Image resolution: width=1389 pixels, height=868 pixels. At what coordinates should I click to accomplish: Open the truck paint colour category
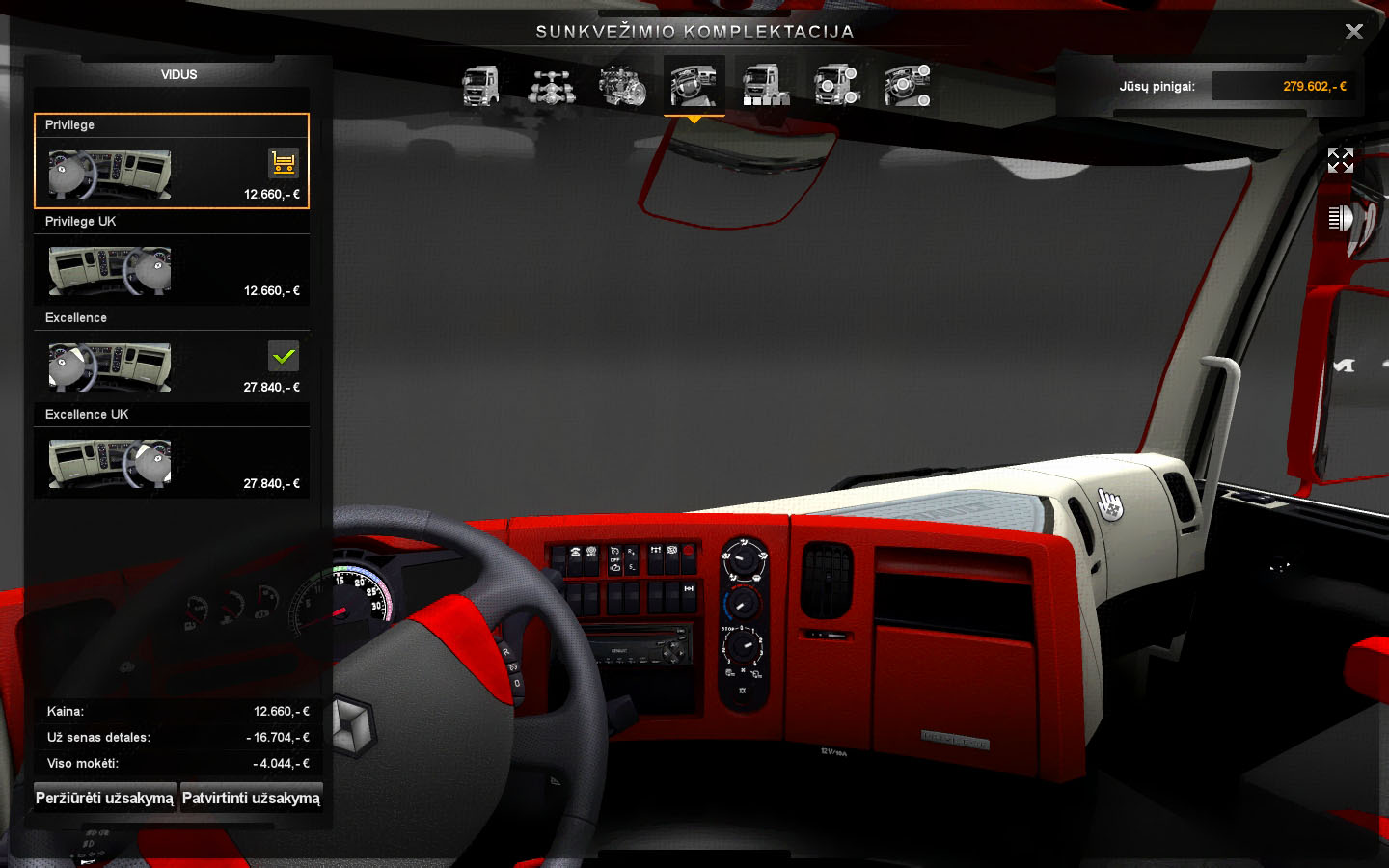[765, 86]
